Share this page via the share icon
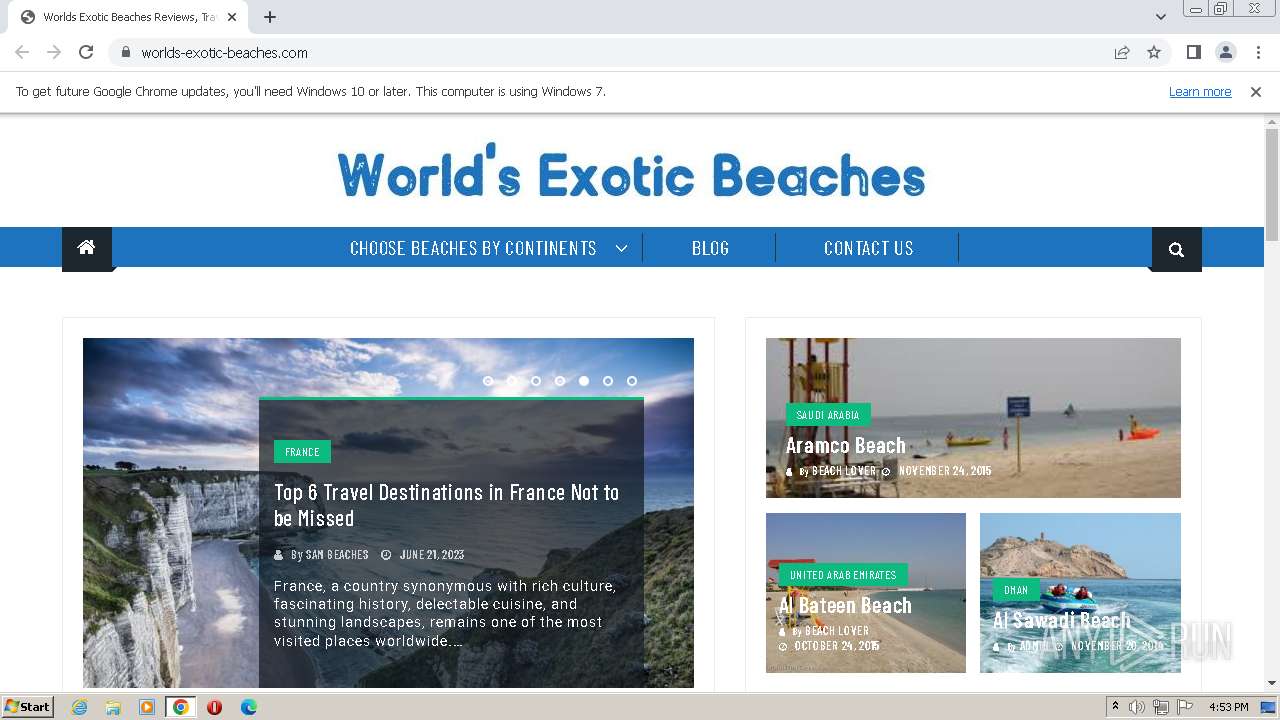 pos(1122,52)
